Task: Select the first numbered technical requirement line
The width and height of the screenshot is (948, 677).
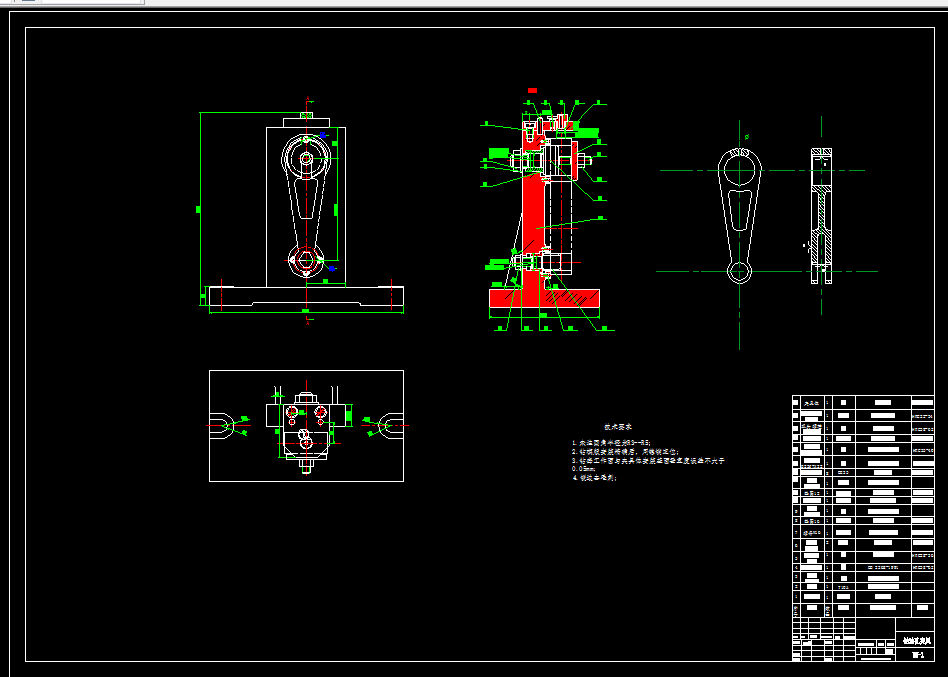Action: (611, 442)
